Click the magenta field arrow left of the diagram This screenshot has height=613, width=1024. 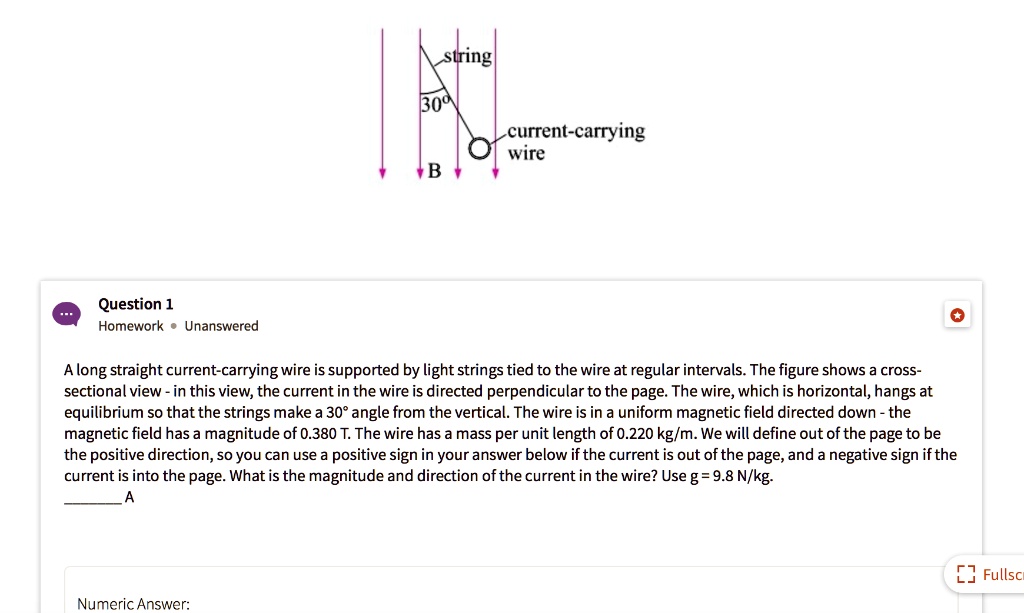(383, 100)
